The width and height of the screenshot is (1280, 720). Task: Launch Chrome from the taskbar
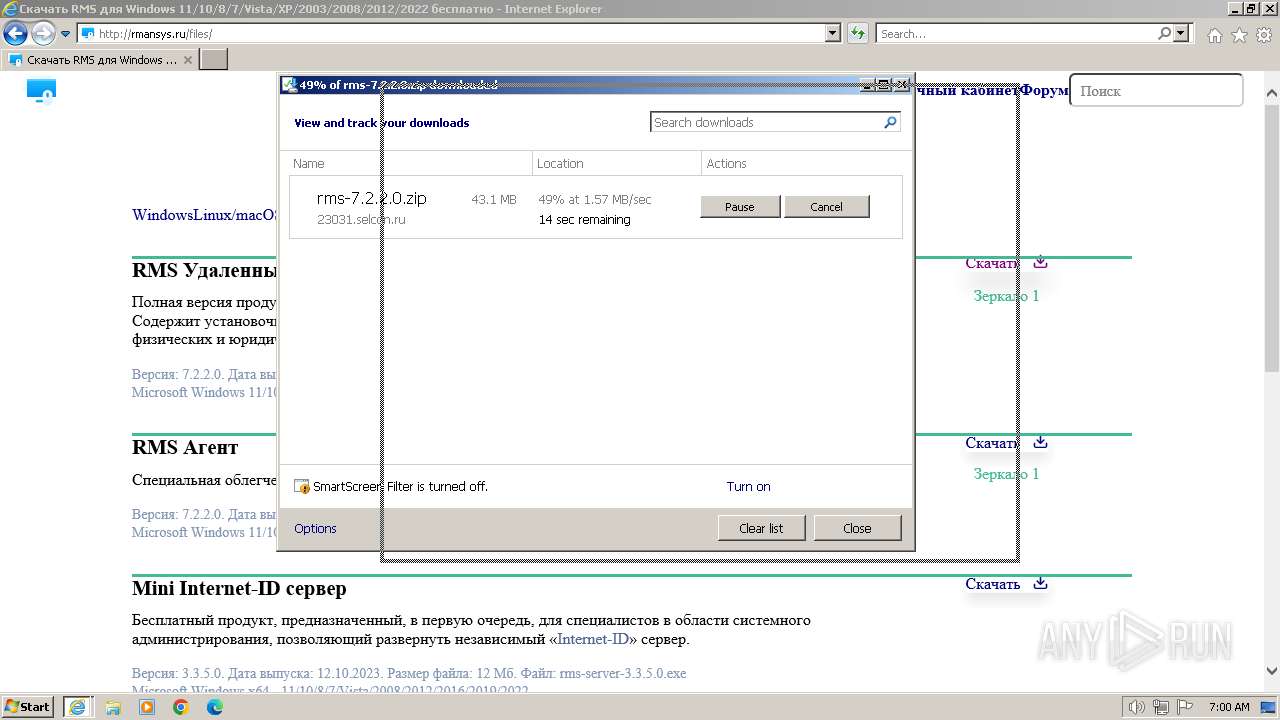181,707
